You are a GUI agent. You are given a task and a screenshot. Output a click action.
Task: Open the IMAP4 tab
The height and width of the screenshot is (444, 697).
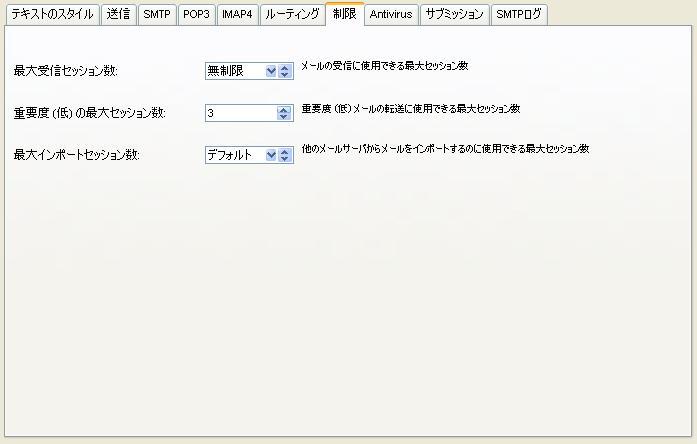coord(238,15)
